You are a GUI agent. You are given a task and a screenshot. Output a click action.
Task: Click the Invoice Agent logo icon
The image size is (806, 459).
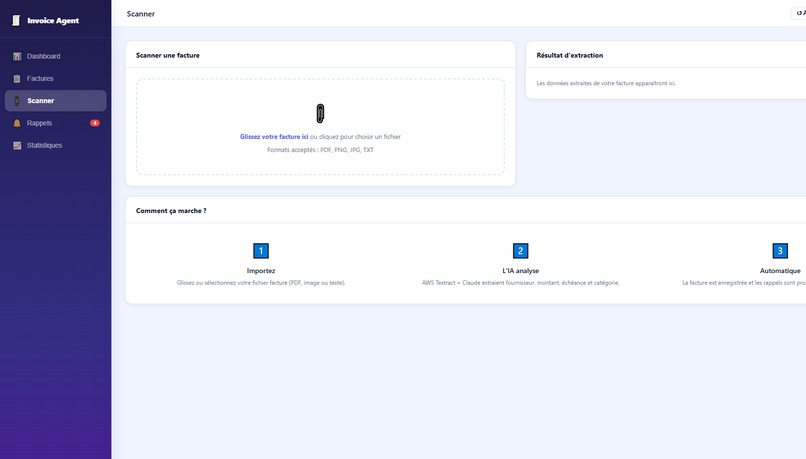[x=16, y=21]
